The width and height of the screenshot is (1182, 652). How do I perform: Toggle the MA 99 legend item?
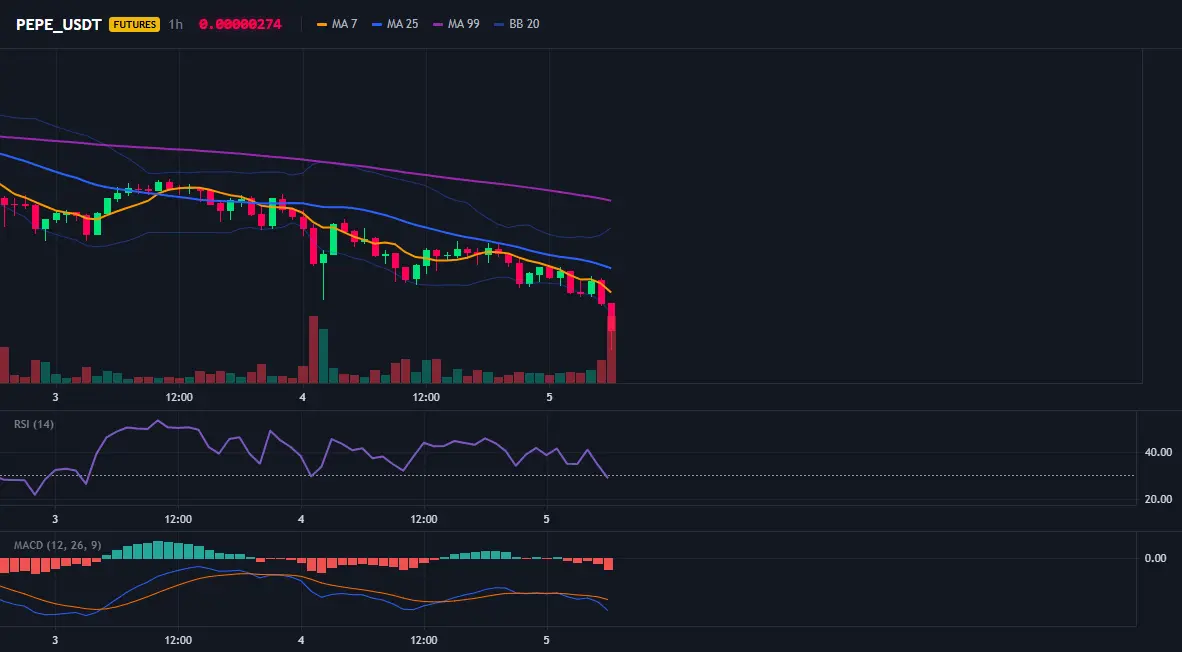point(456,24)
